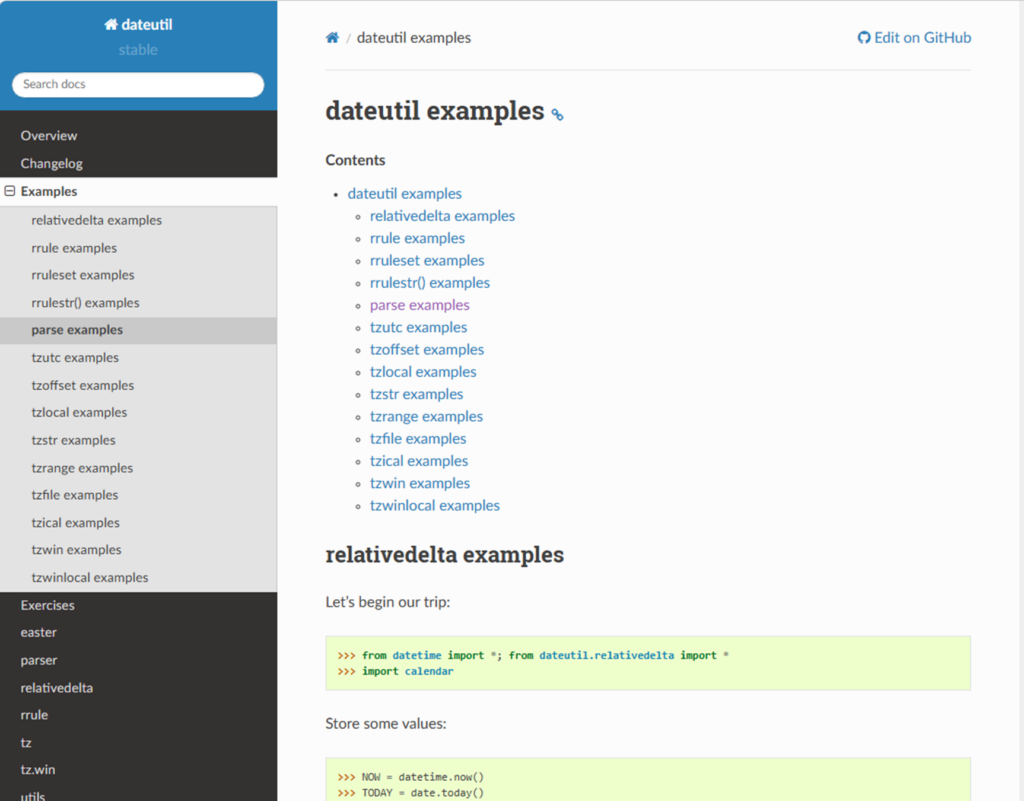Go to tzwin examples in the sidebar
This screenshot has width=1024, height=801.
tap(76, 550)
